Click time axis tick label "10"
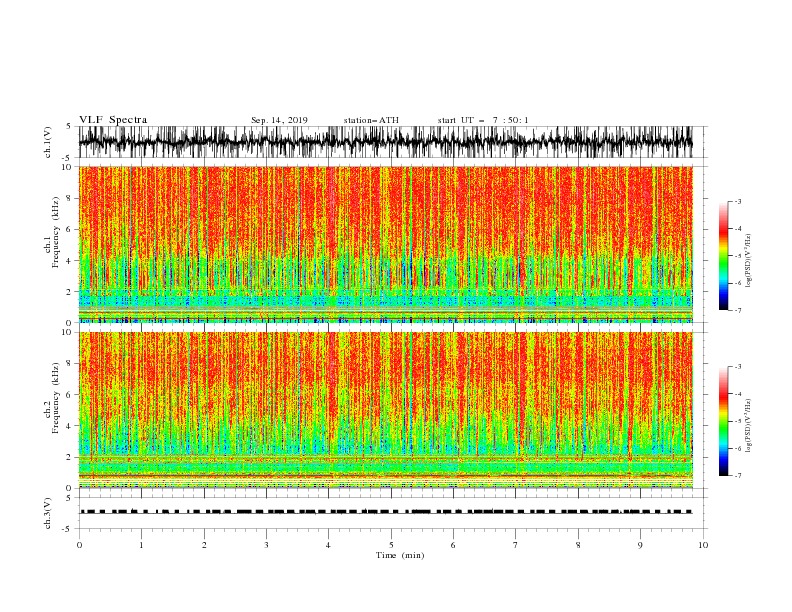Image resolution: width=792 pixels, height=612 pixels. pyautogui.click(x=703, y=545)
